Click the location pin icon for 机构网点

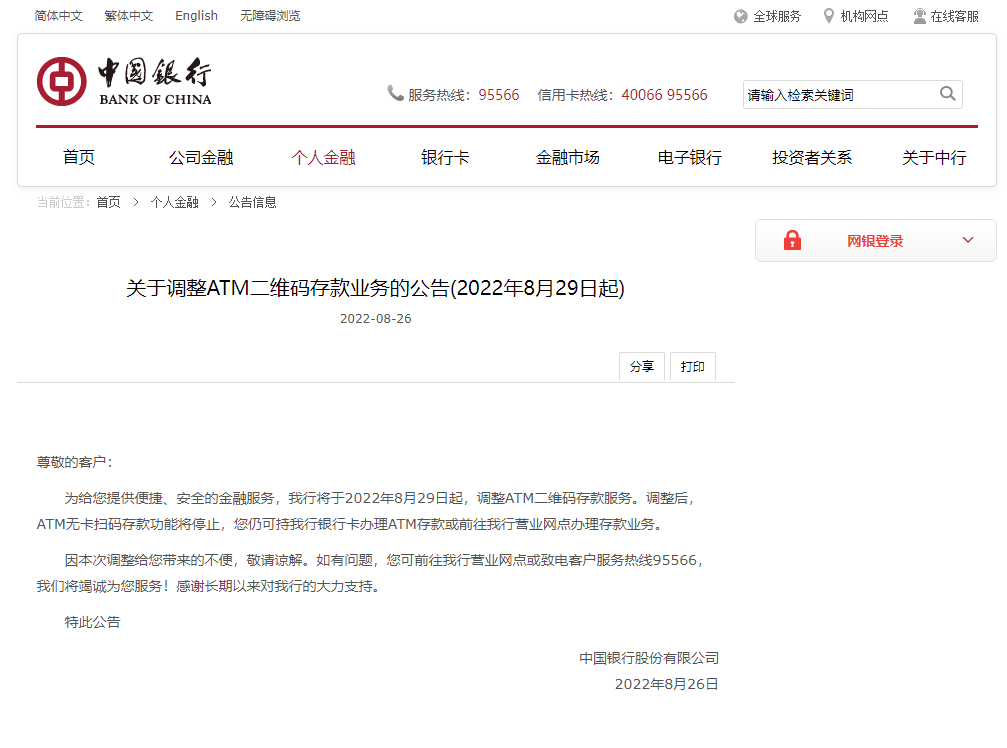pos(828,16)
